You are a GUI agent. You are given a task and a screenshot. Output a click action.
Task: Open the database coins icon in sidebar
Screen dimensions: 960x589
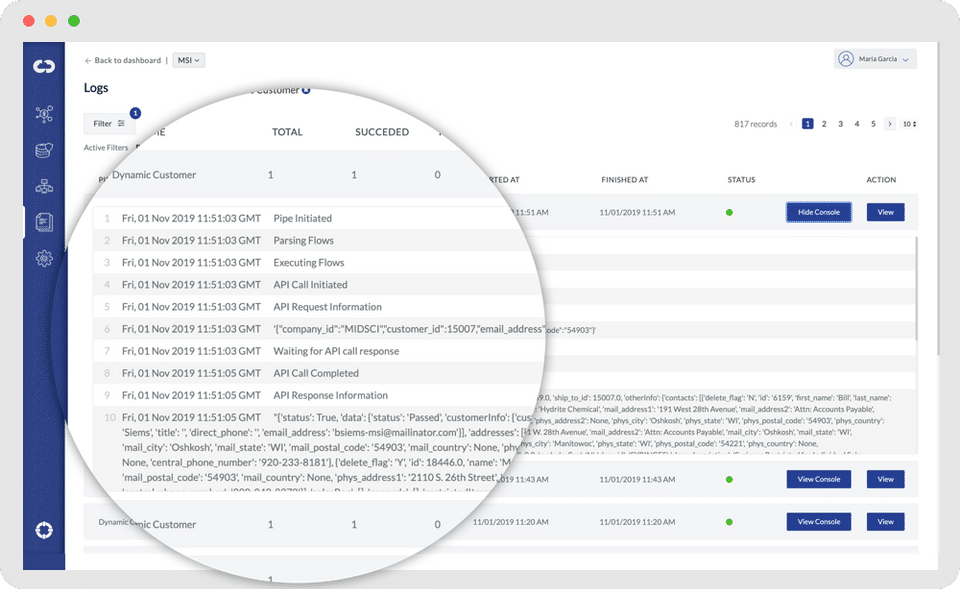click(x=43, y=150)
